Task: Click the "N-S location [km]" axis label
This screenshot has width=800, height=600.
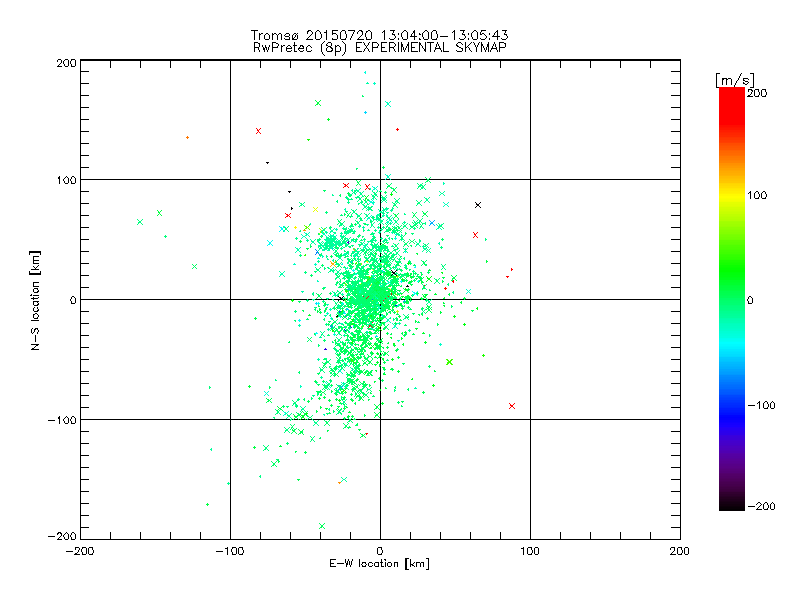Action: pyautogui.click(x=35, y=300)
